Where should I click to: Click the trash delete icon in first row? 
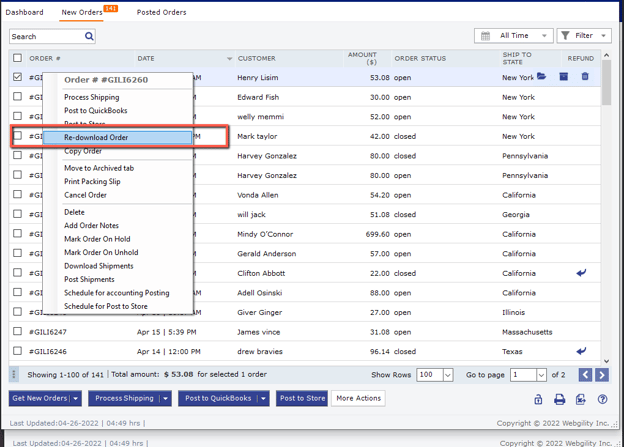pos(585,77)
